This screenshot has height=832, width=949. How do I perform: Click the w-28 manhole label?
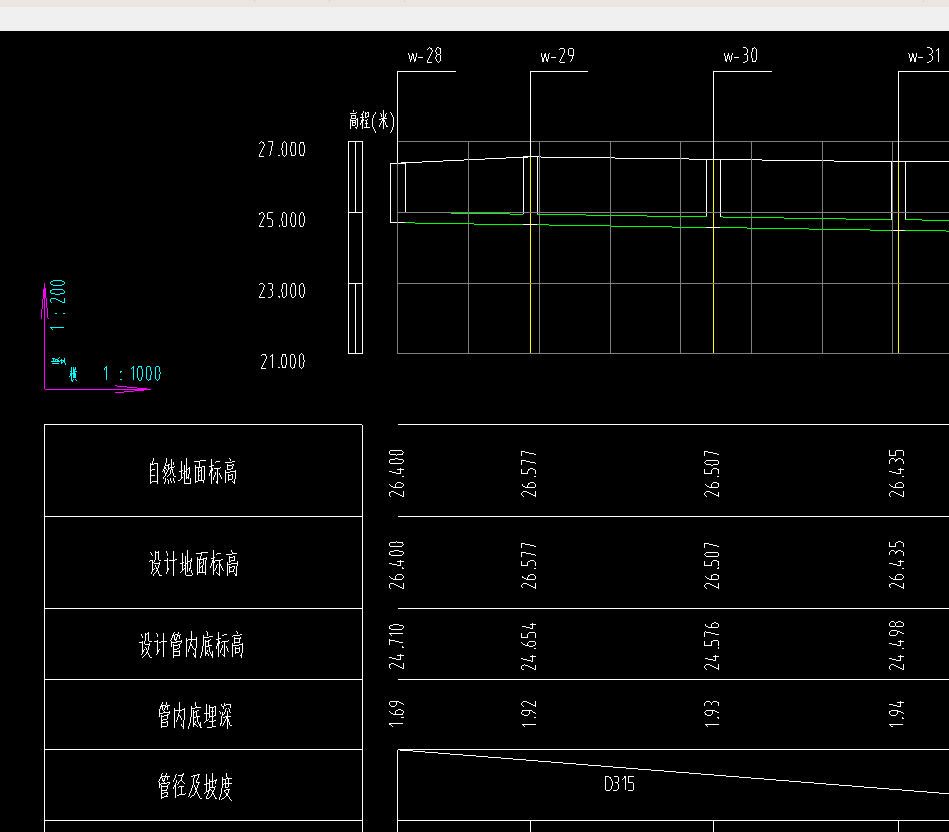[x=425, y=56]
